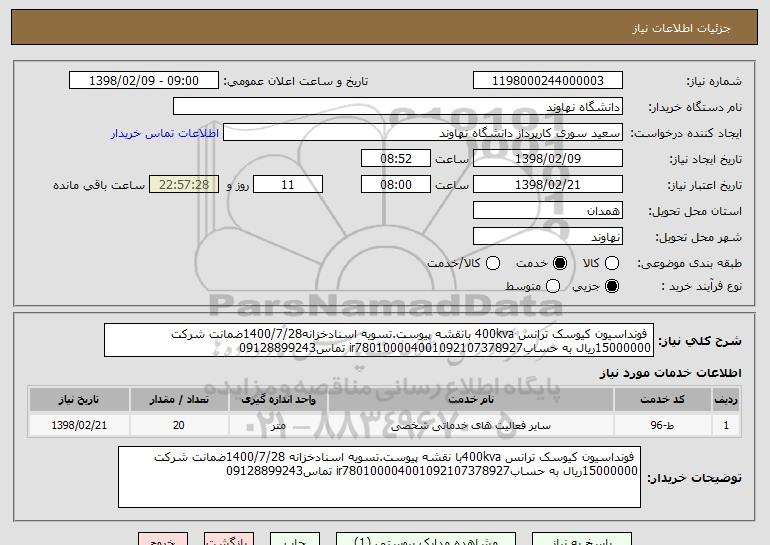The image size is (770, 545).
Task: Click the request creator سعید سوری field
Action: [x=423, y=133]
